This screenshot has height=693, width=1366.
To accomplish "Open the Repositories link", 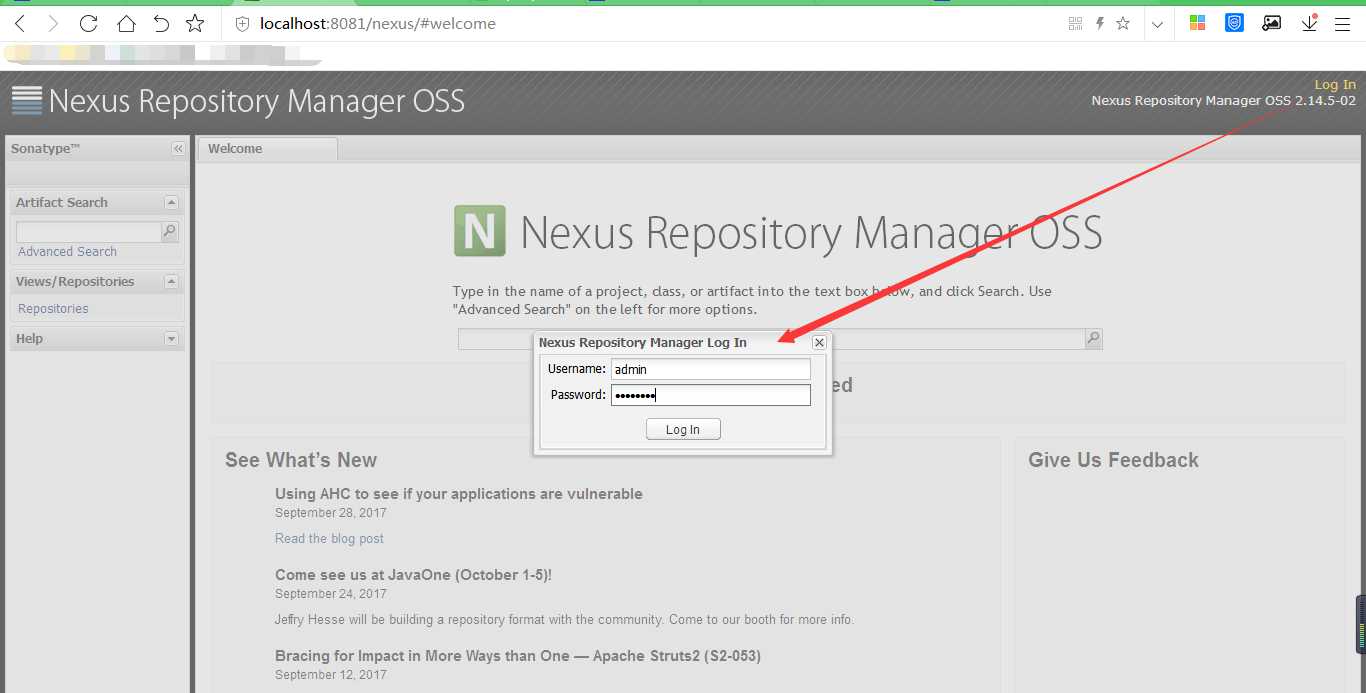I will [53, 309].
